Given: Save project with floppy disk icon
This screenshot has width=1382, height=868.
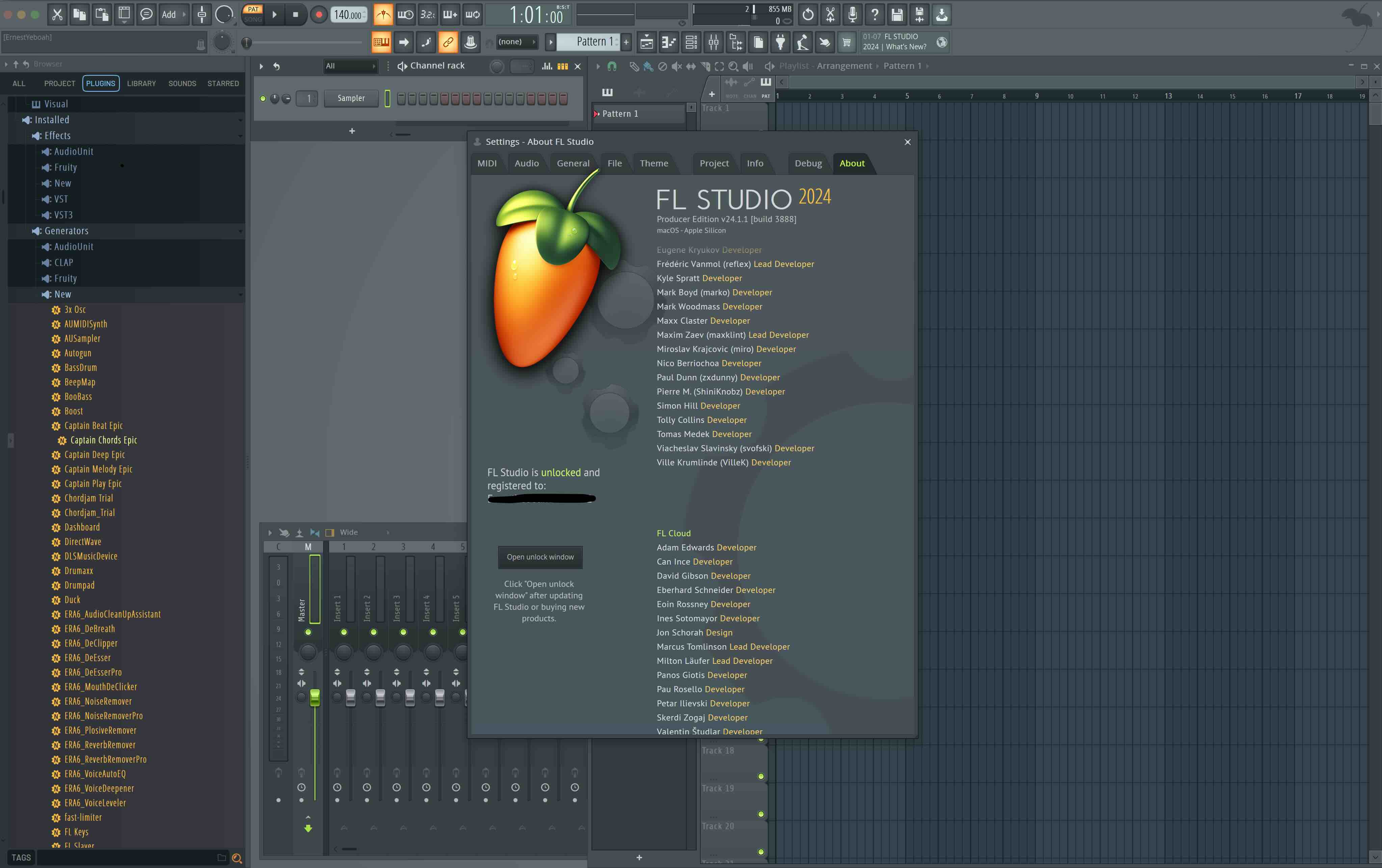Looking at the screenshot, I should pyautogui.click(x=897, y=14).
